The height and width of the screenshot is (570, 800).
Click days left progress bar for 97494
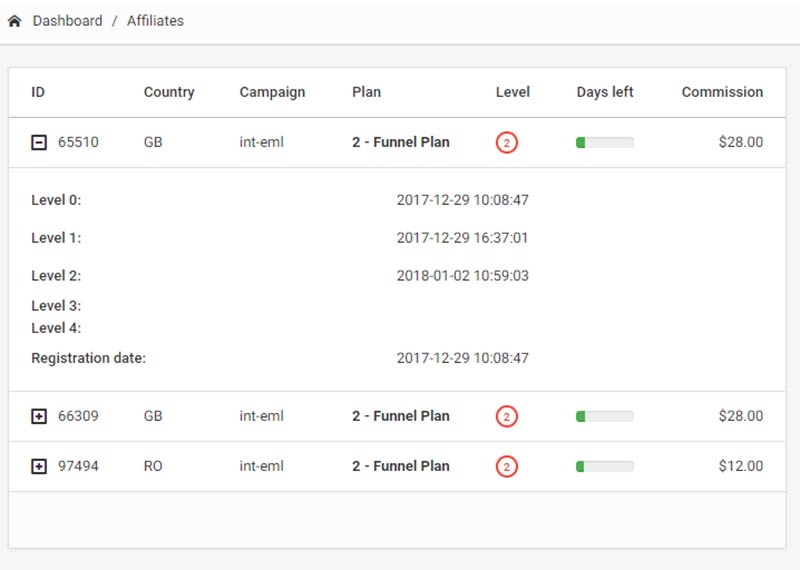(605, 467)
